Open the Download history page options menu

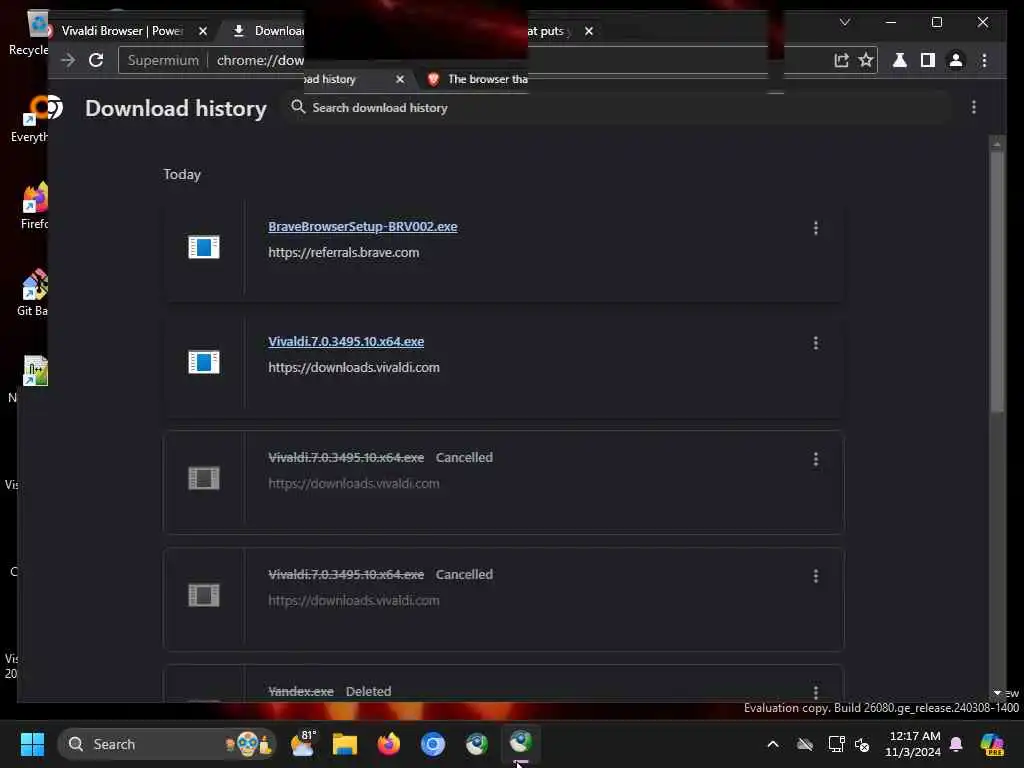[974, 107]
